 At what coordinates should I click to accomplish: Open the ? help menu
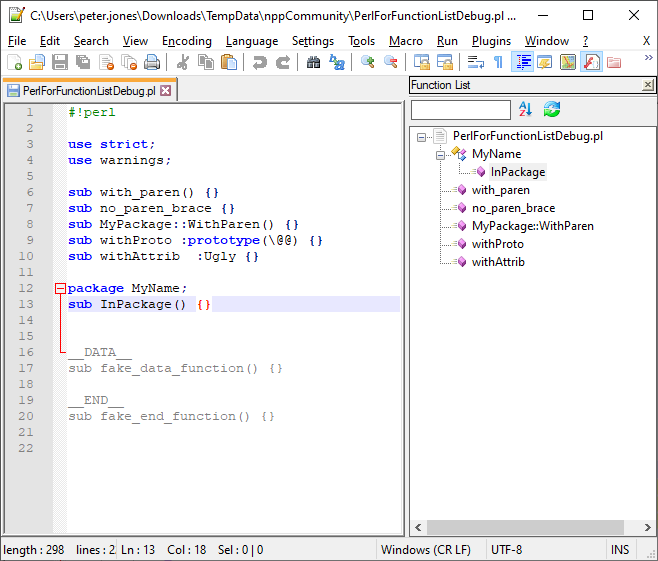point(585,41)
